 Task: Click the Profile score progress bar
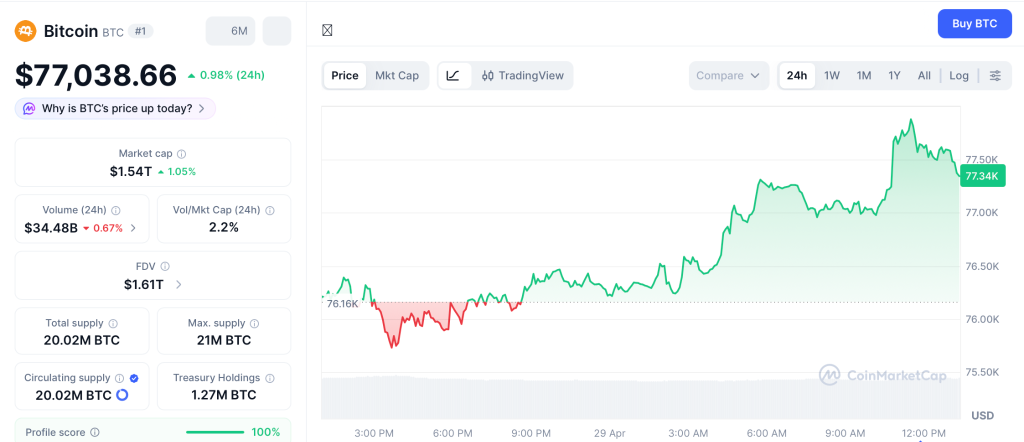(x=215, y=432)
